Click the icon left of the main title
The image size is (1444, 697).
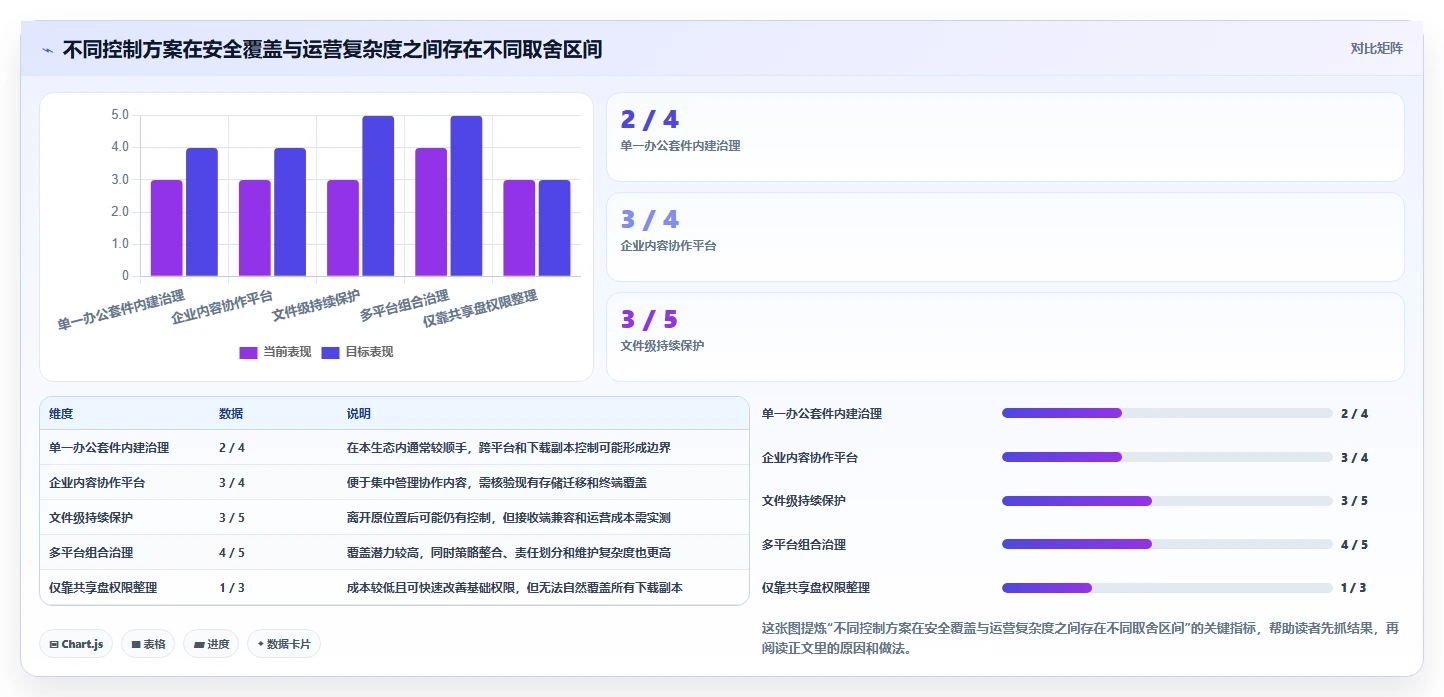48,50
